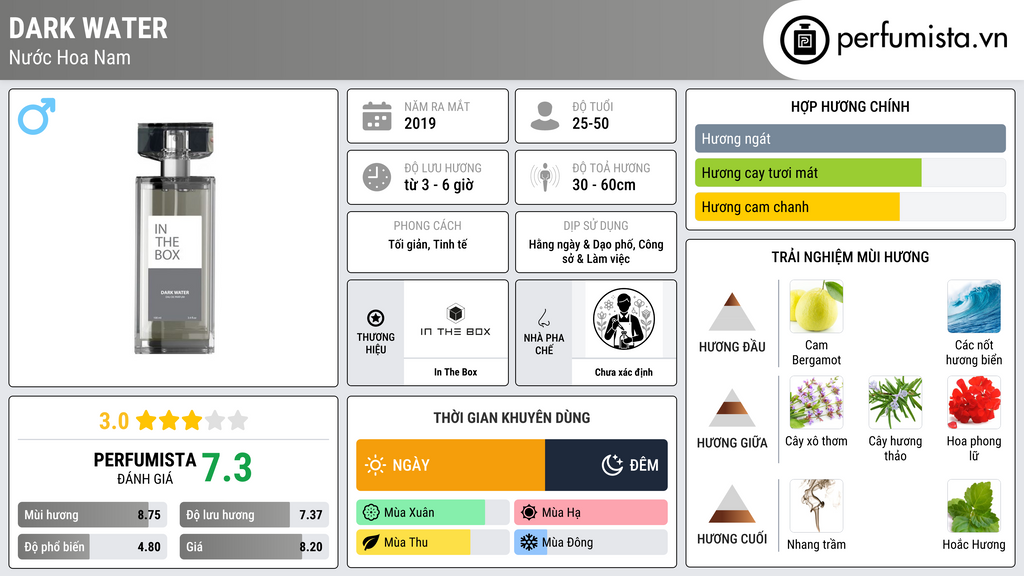Click the blue male gender symbol
Screen dimensions: 1024x576
[x=37, y=116]
